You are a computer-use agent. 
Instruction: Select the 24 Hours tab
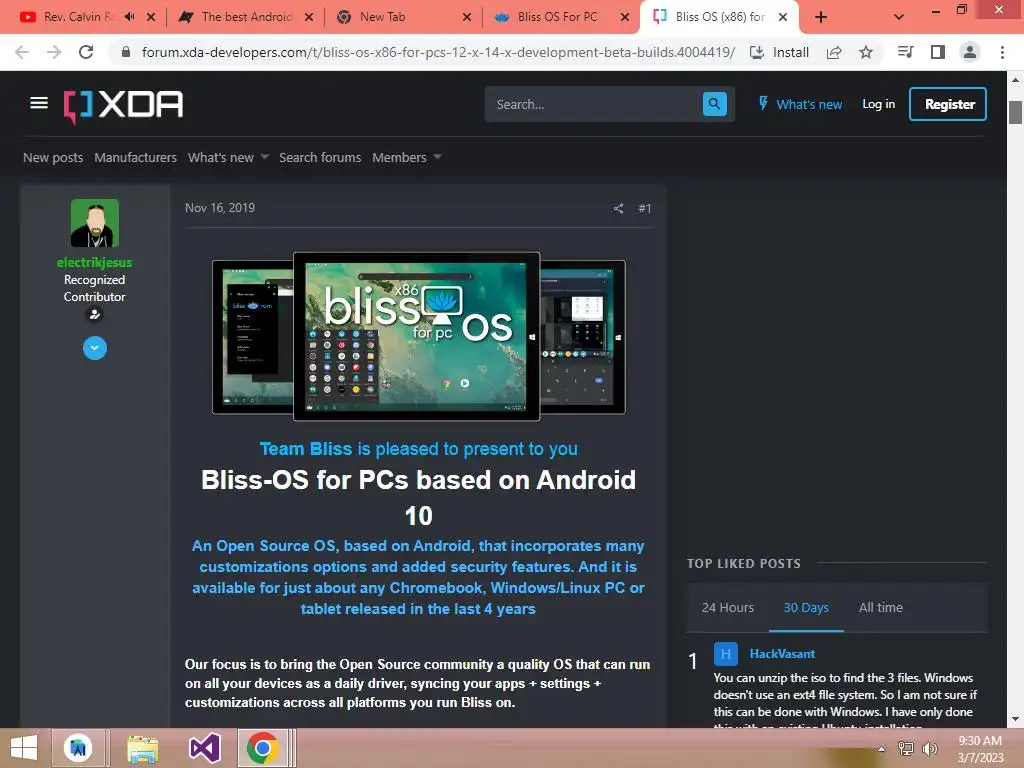click(728, 607)
